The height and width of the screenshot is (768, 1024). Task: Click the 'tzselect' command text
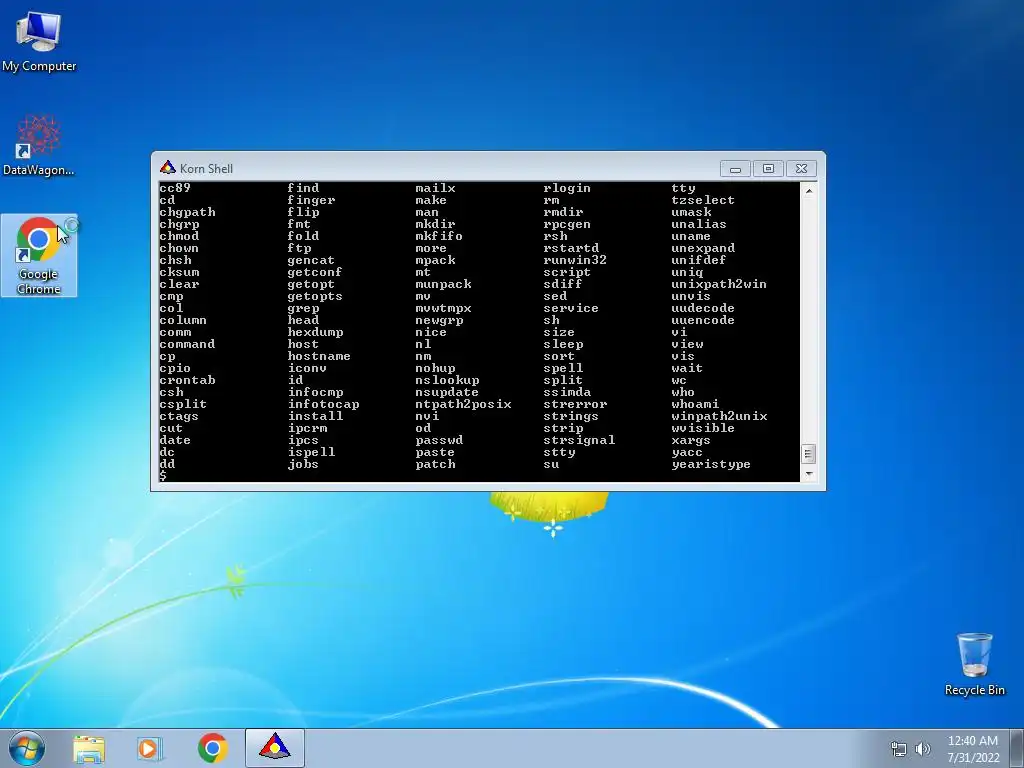click(703, 200)
